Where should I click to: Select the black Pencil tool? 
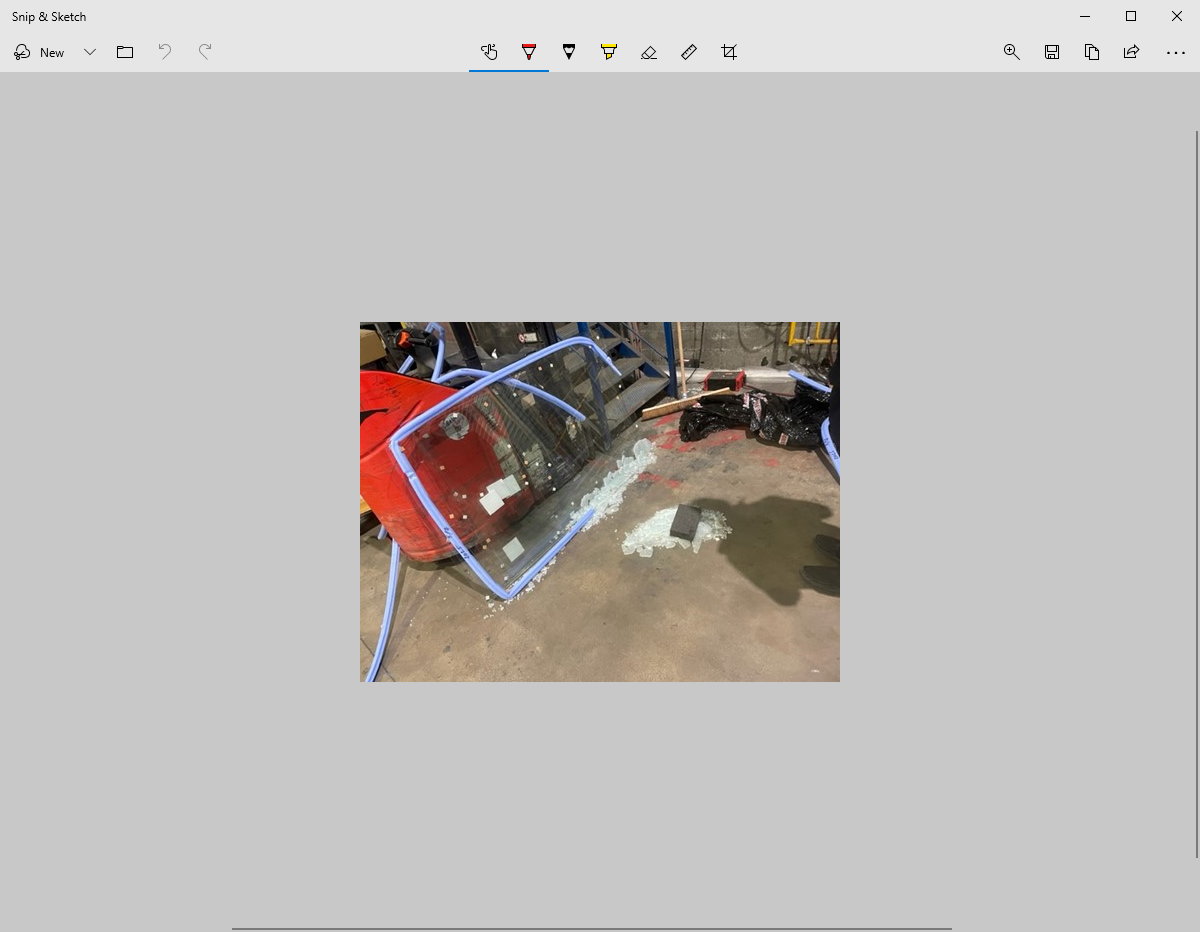click(x=569, y=52)
